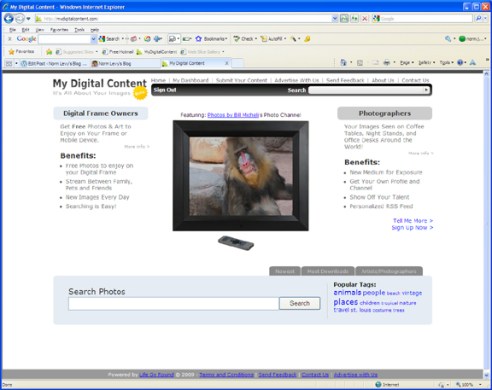Open the View menu
Image resolution: width=492 pixels, height=390 pixels.
tap(40, 30)
